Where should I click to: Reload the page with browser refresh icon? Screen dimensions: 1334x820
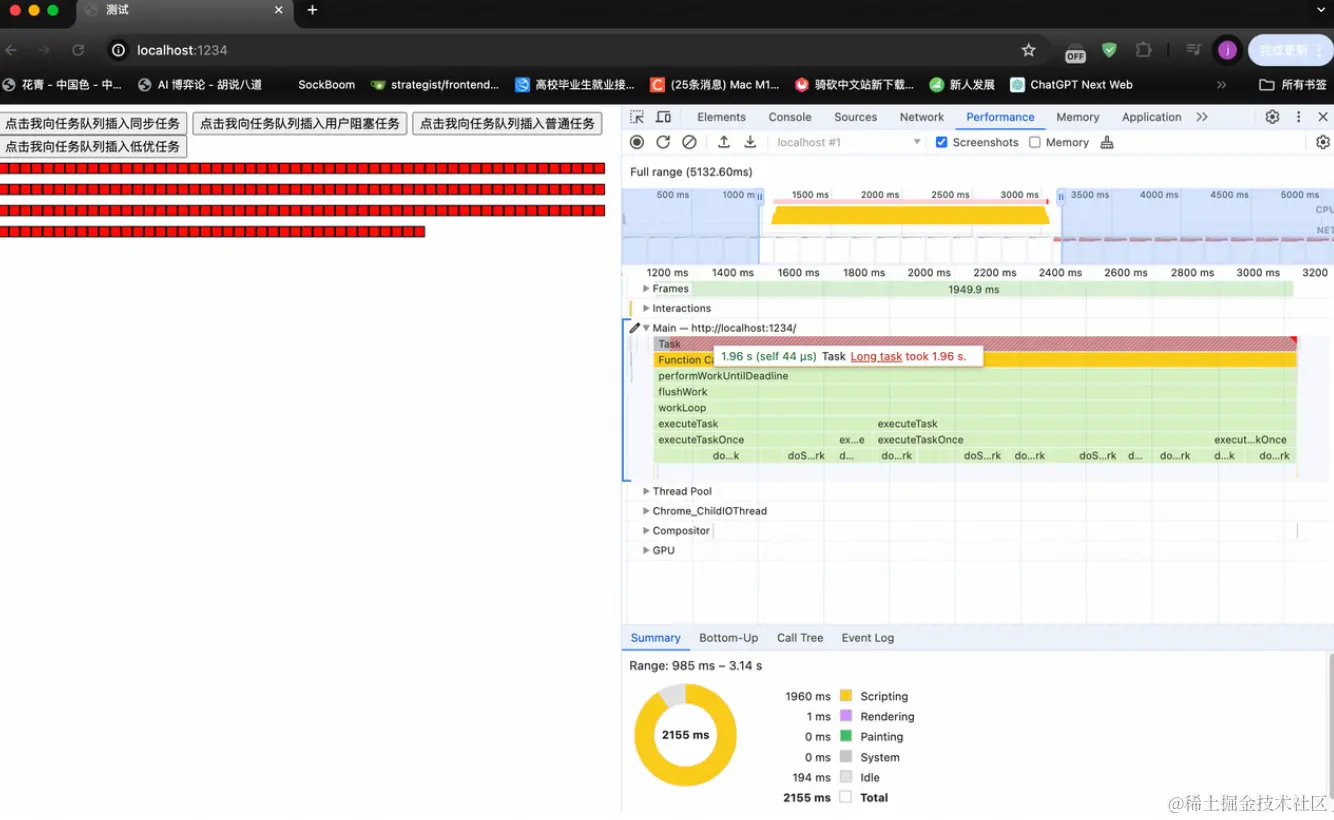(x=78, y=50)
